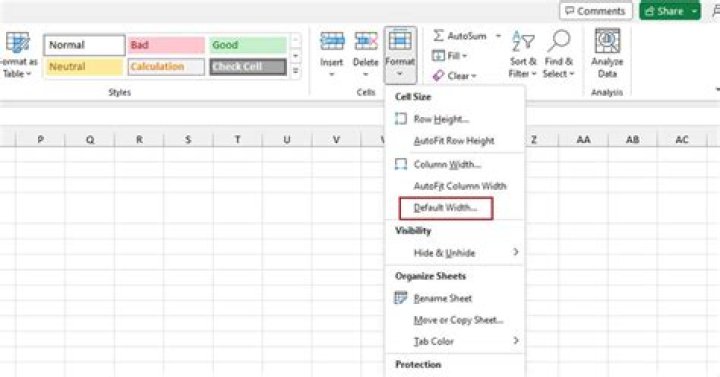Click the Analyze Data icon

(x=607, y=41)
